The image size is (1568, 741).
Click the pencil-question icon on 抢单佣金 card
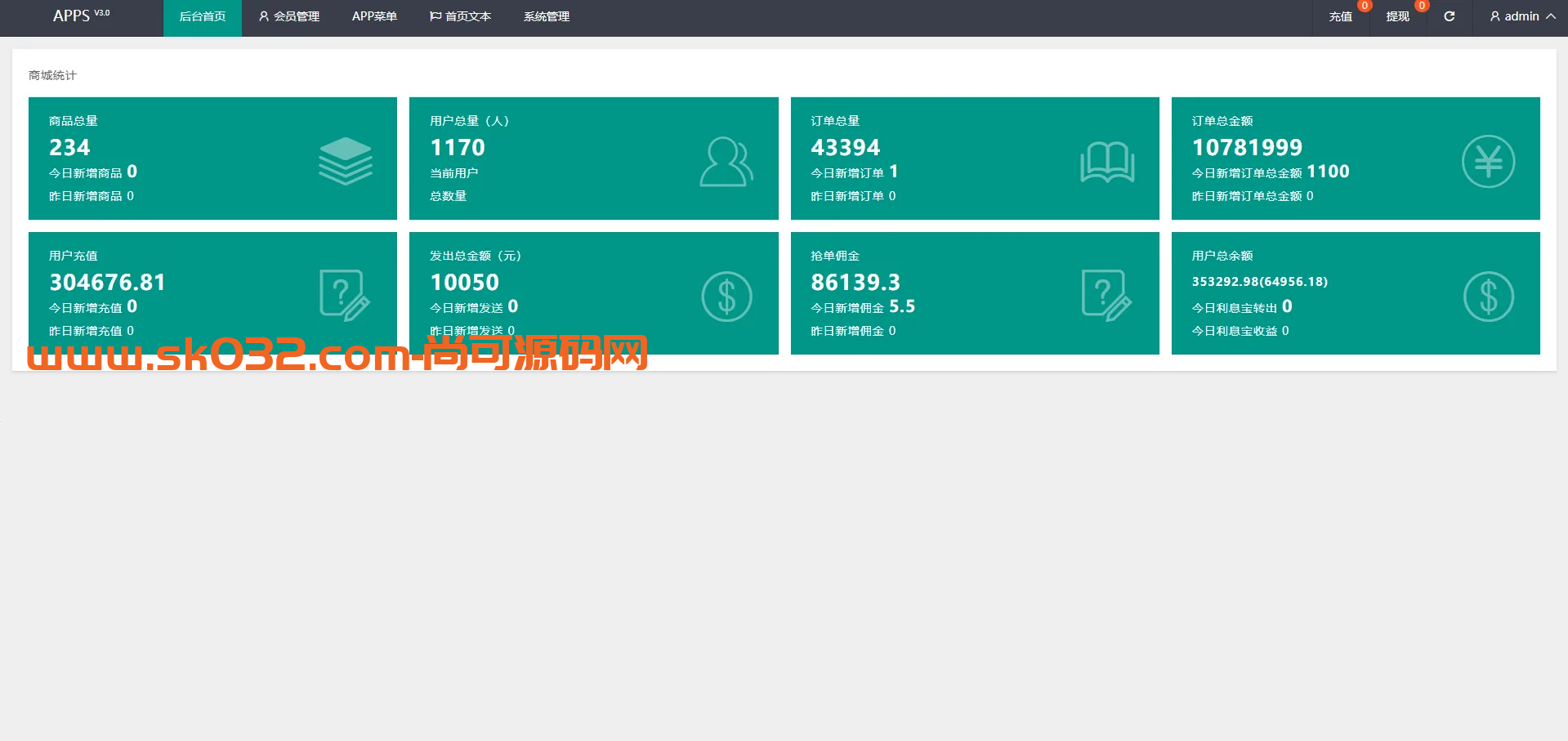1107,295
